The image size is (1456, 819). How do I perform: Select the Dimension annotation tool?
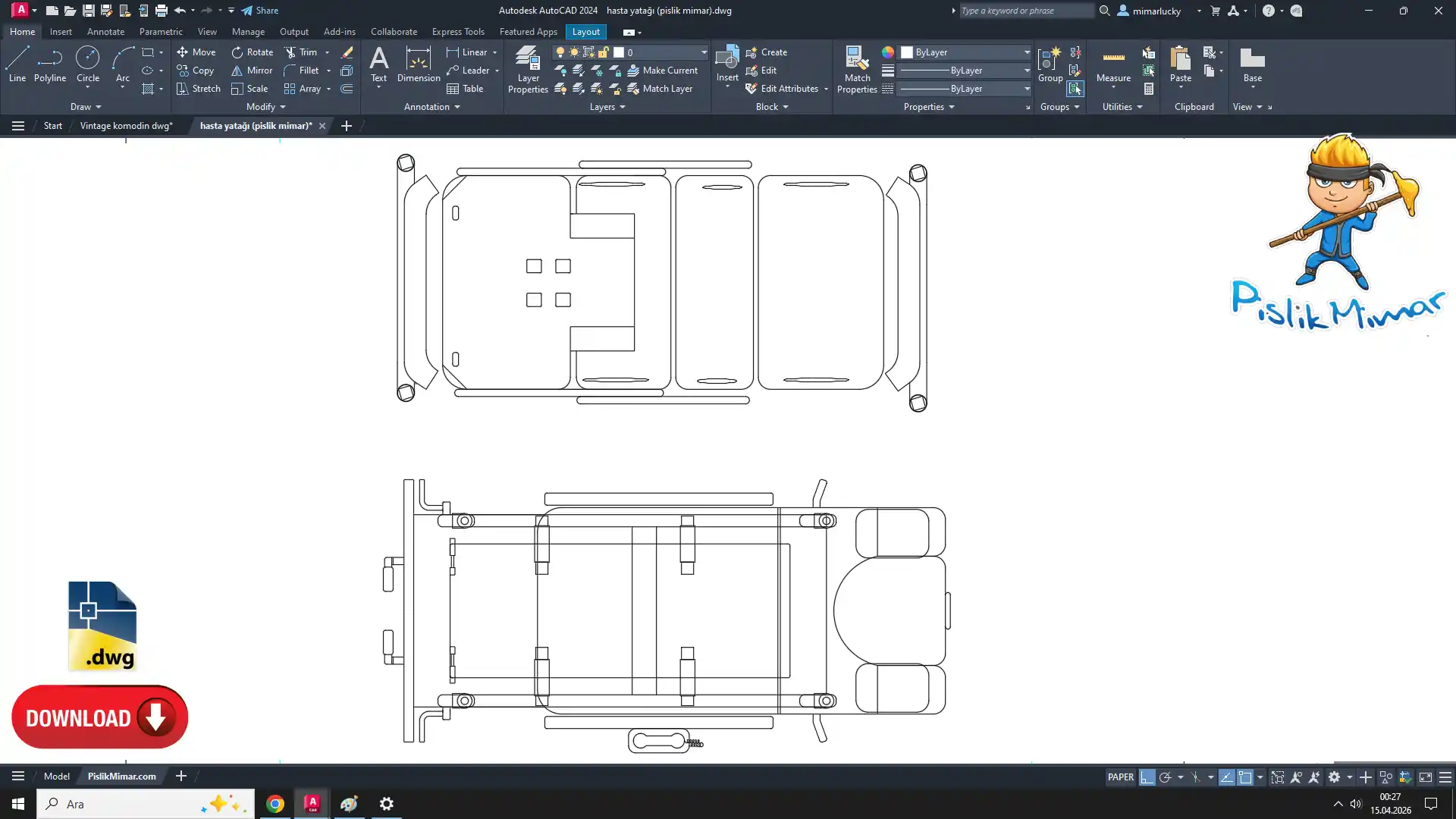coord(418,64)
